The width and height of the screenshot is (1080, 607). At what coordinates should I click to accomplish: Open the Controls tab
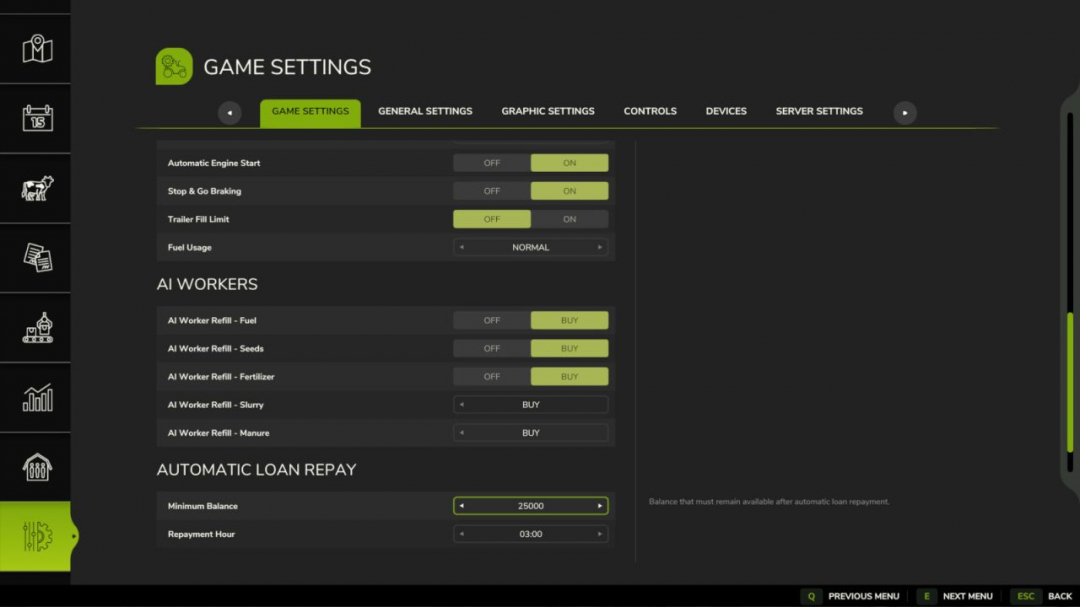pos(650,111)
